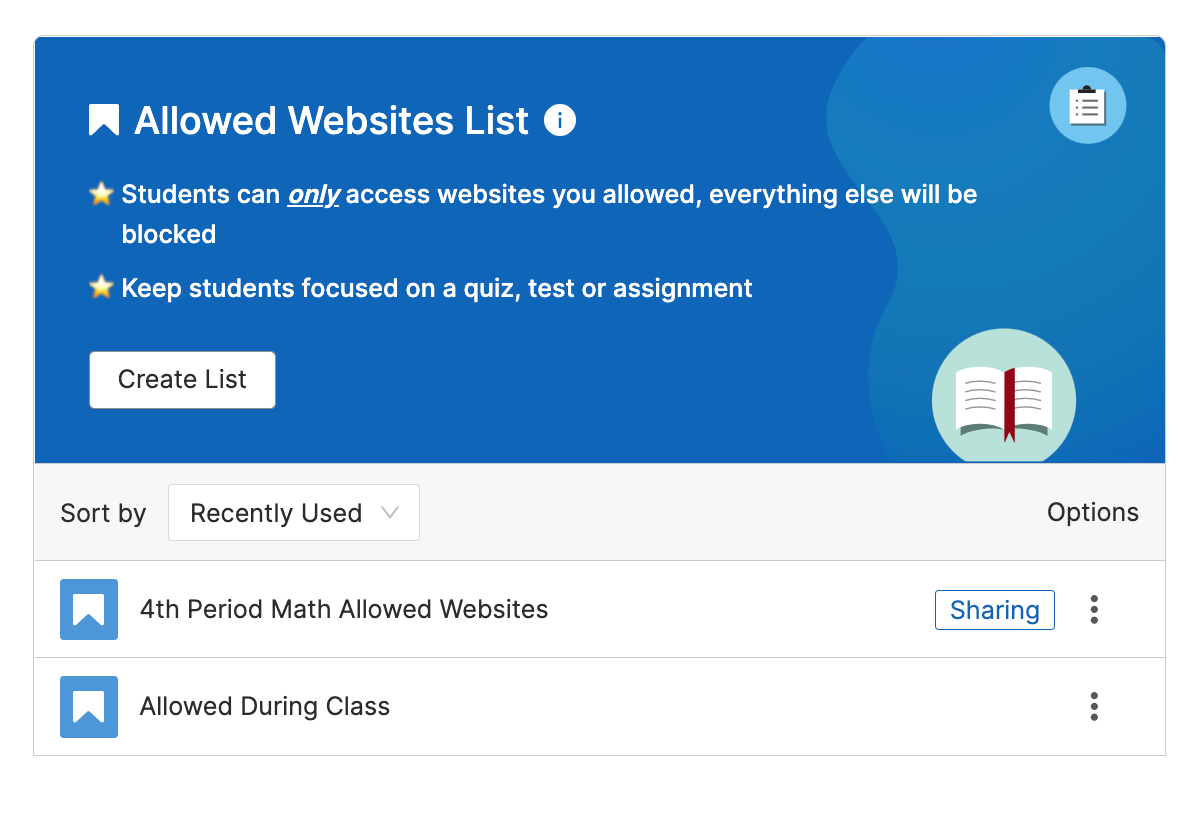The image size is (1202, 826).
Task: Open Sharing settings for 4th Period Math
Action: (x=994, y=609)
